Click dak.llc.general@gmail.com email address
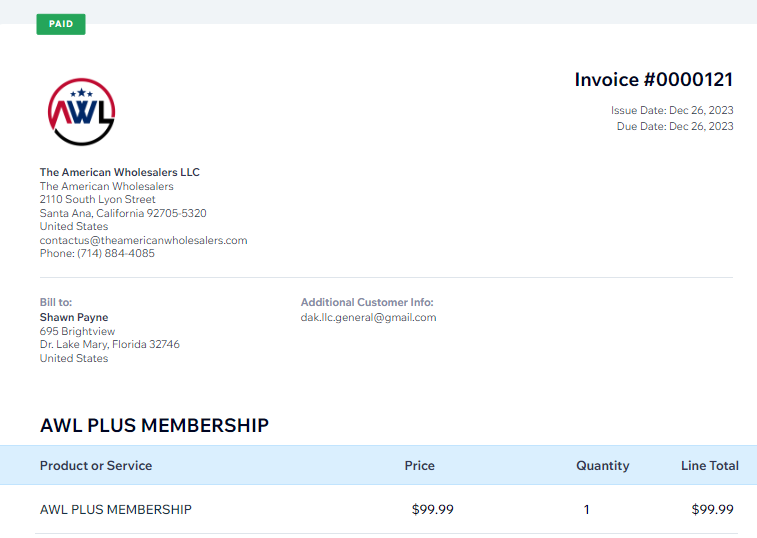The image size is (757, 538). pos(368,317)
